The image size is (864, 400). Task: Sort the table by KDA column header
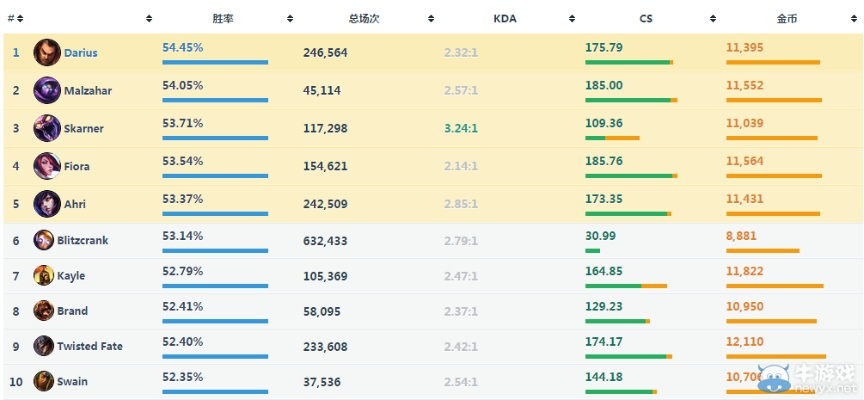pos(506,18)
